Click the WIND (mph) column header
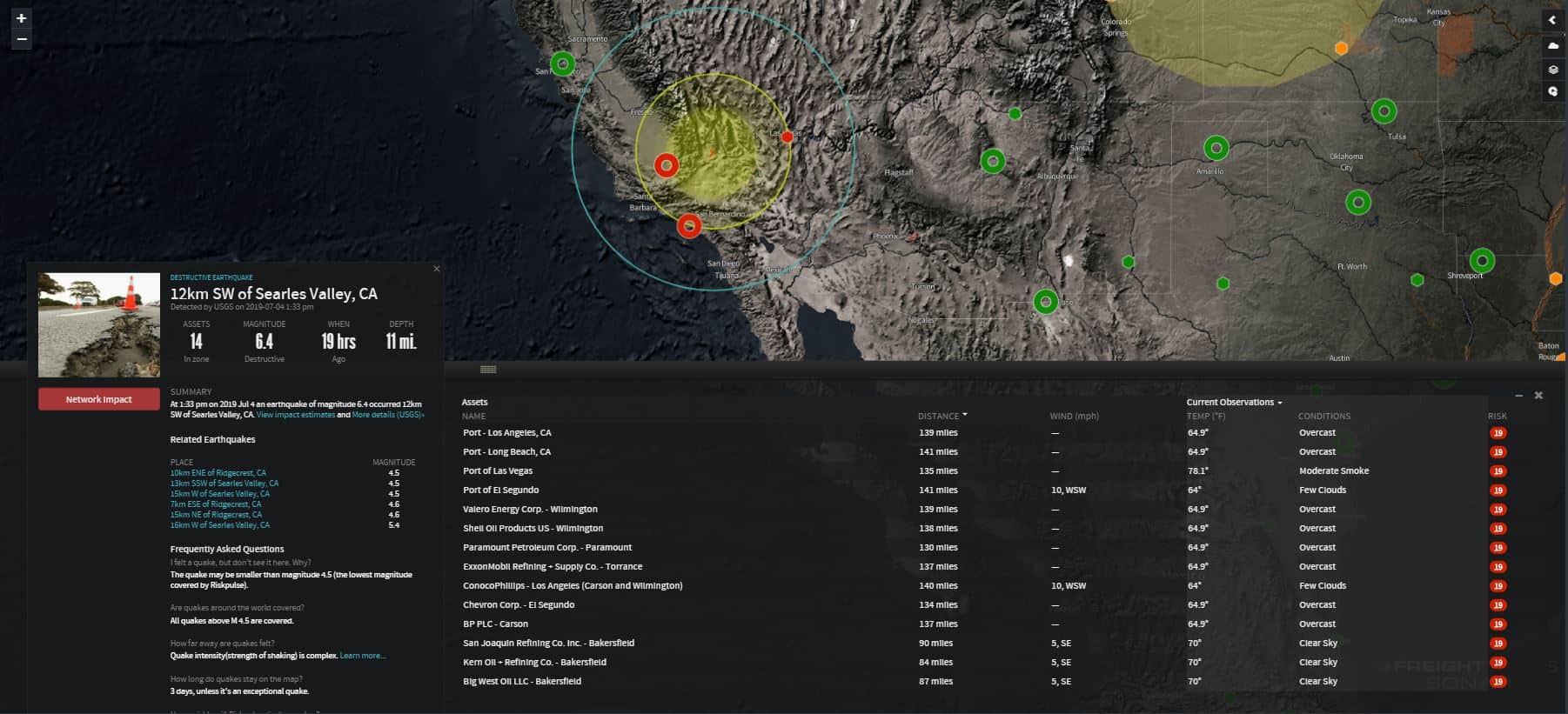1568x714 pixels. coord(1075,417)
